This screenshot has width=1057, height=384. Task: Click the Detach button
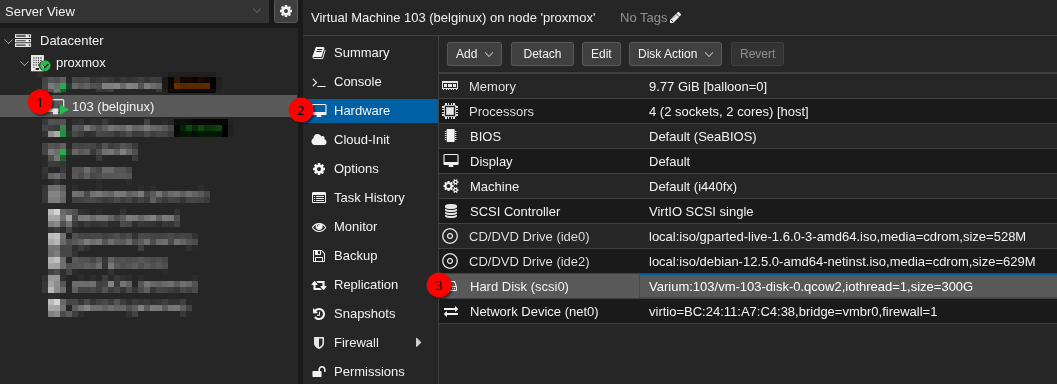coord(542,54)
